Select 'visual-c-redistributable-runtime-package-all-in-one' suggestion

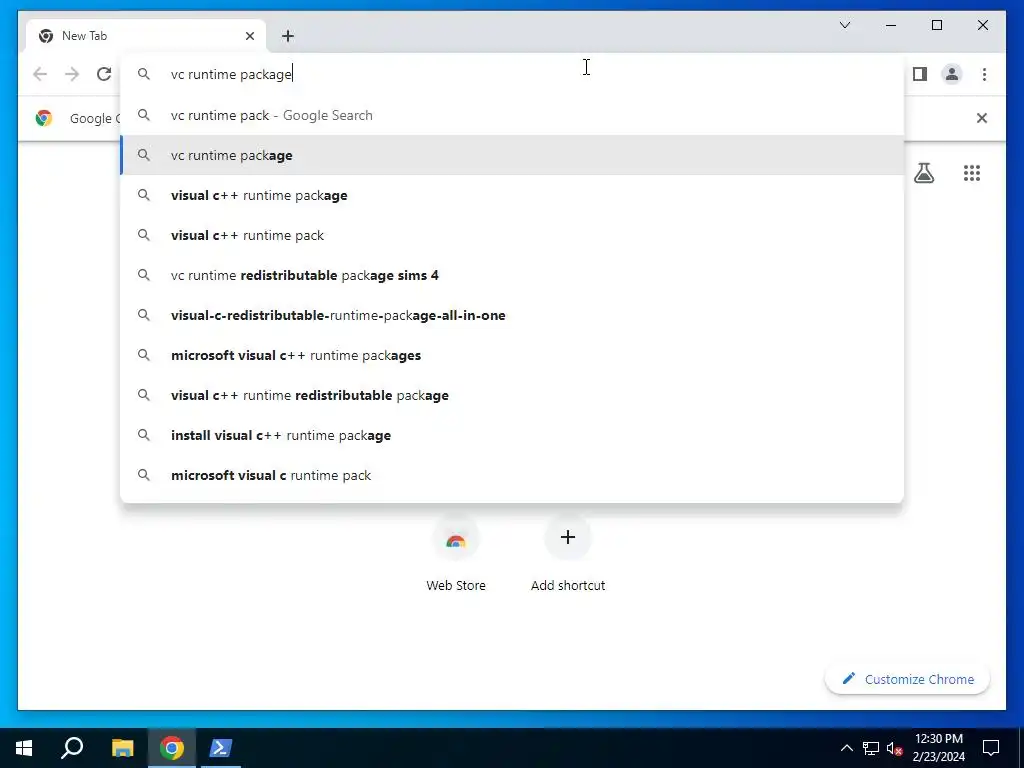coord(512,315)
